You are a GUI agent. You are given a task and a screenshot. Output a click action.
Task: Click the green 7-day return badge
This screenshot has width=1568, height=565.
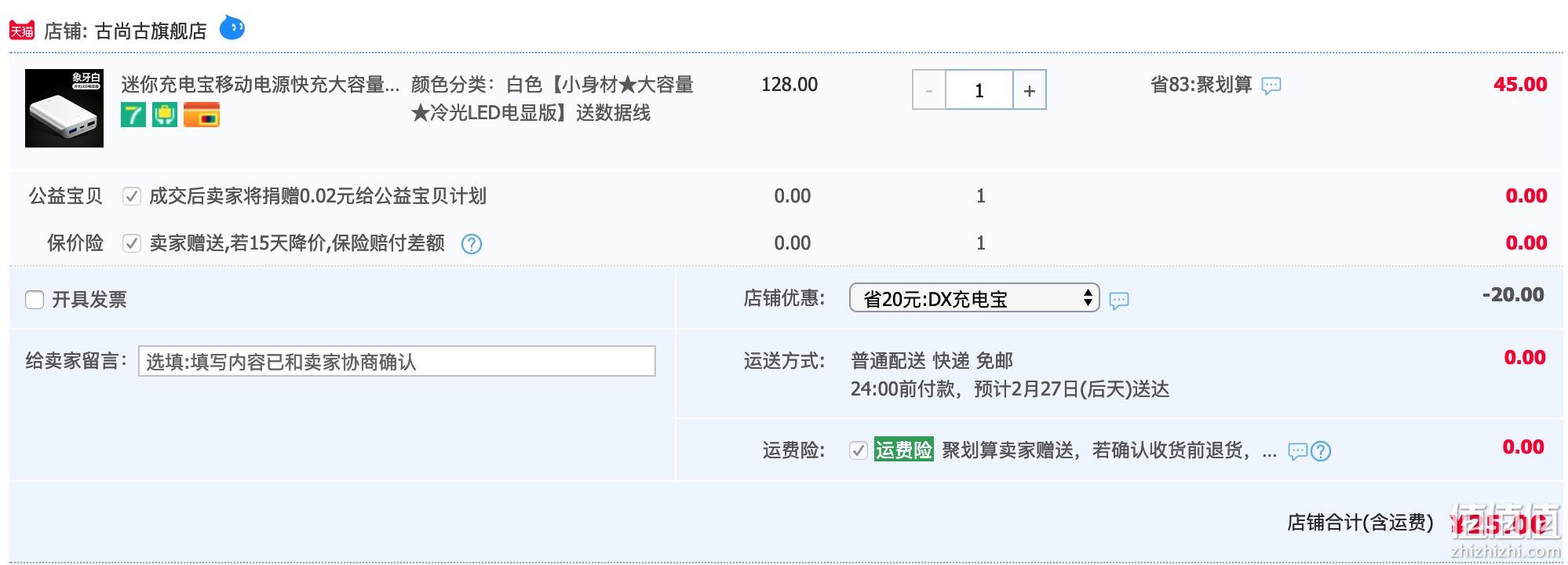(133, 115)
